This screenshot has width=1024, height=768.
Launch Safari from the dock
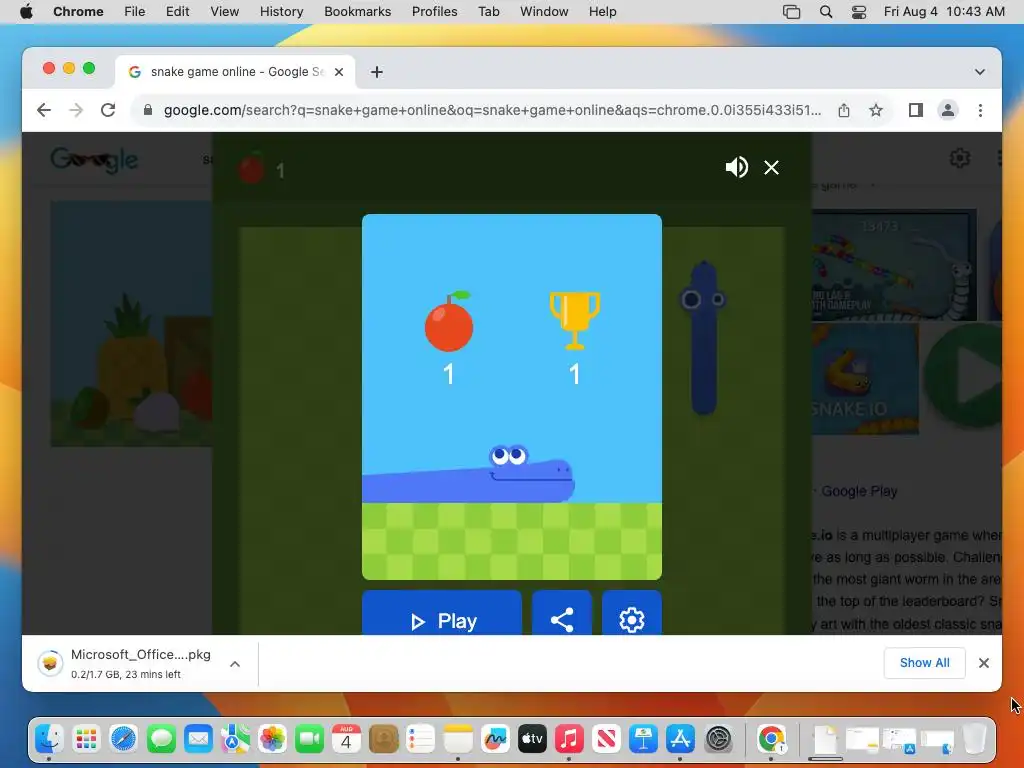coord(123,739)
